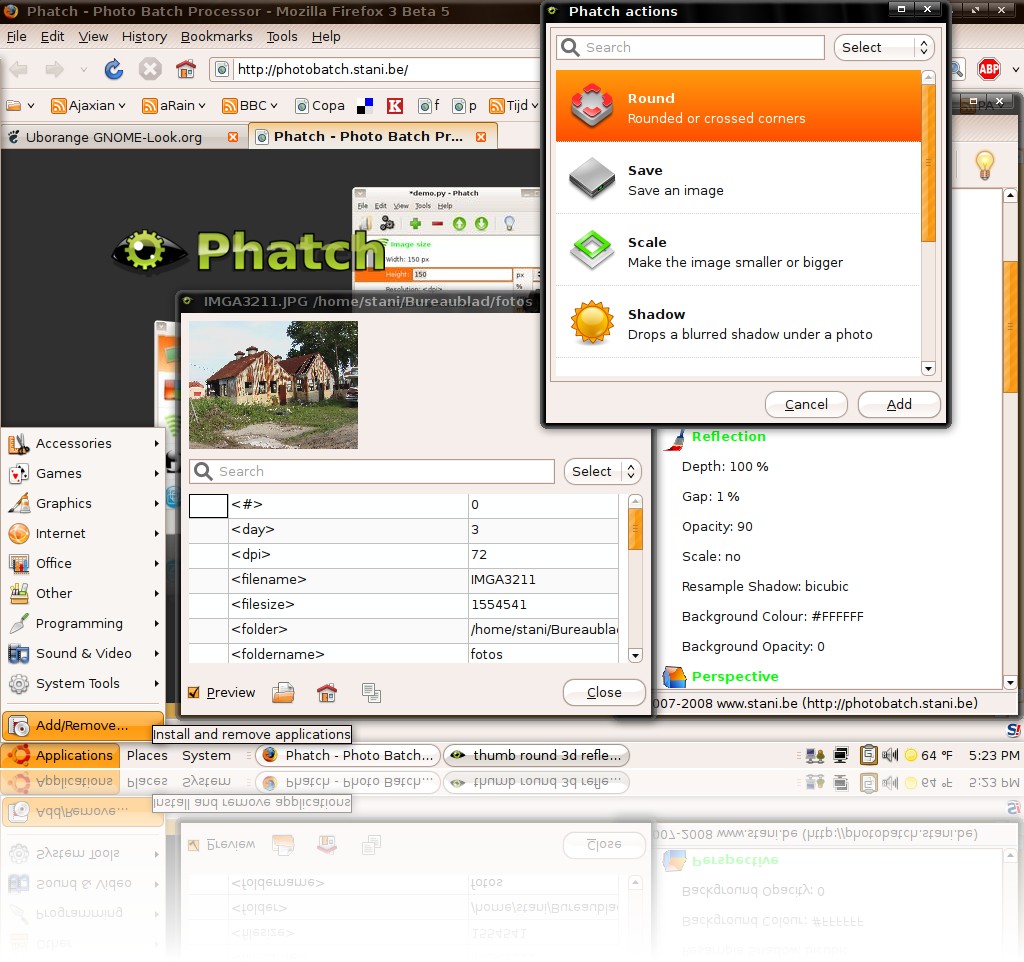Click Close in image inspector
Image resolution: width=1024 pixels, height=962 pixels.
(x=603, y=692)
